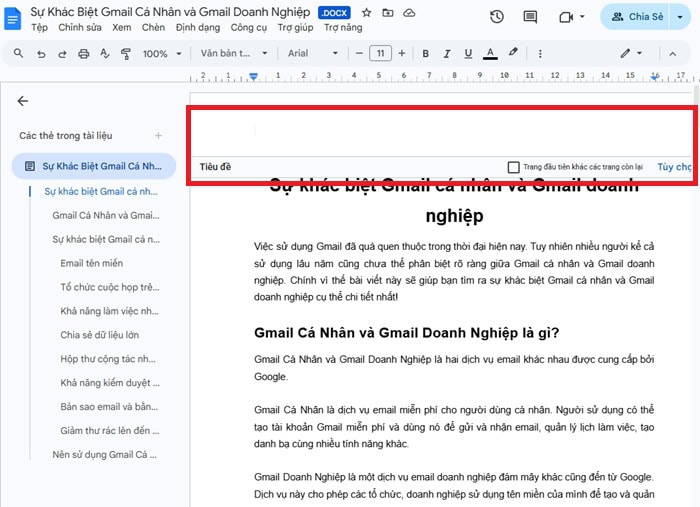Screen dimensions: 700x507
Task: Open version history clock icon
Action: coord(497,17)
